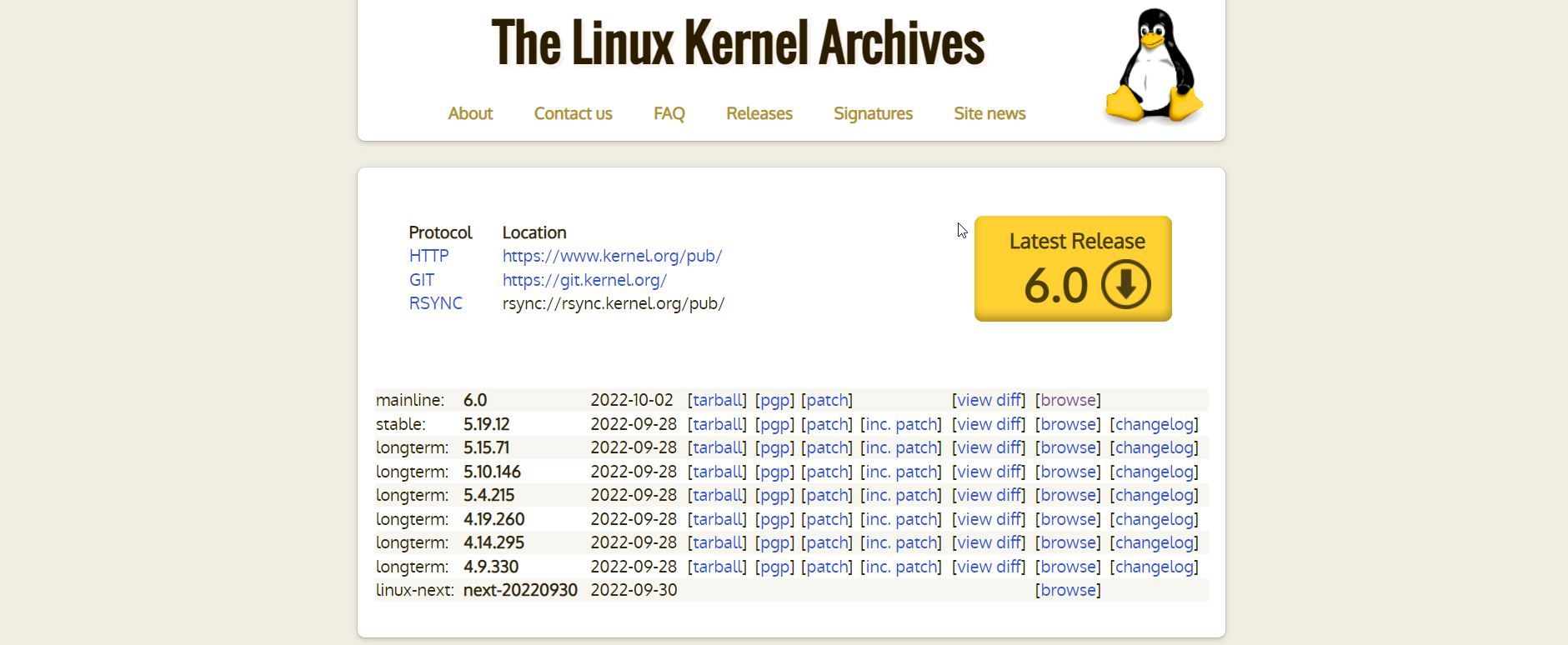Open changelog for 5.15.71

[x=1155, y=447]
